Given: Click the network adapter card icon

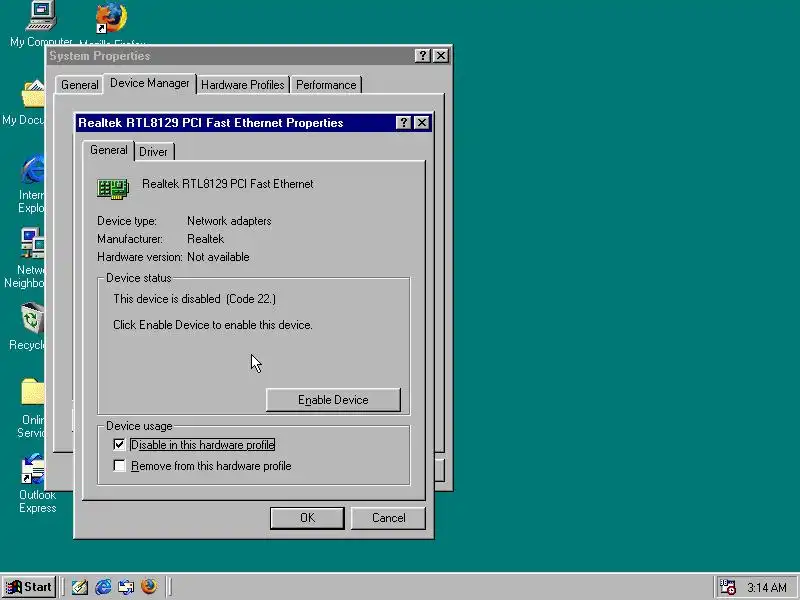Looking at the screenshot, I should tap(113, 188).
